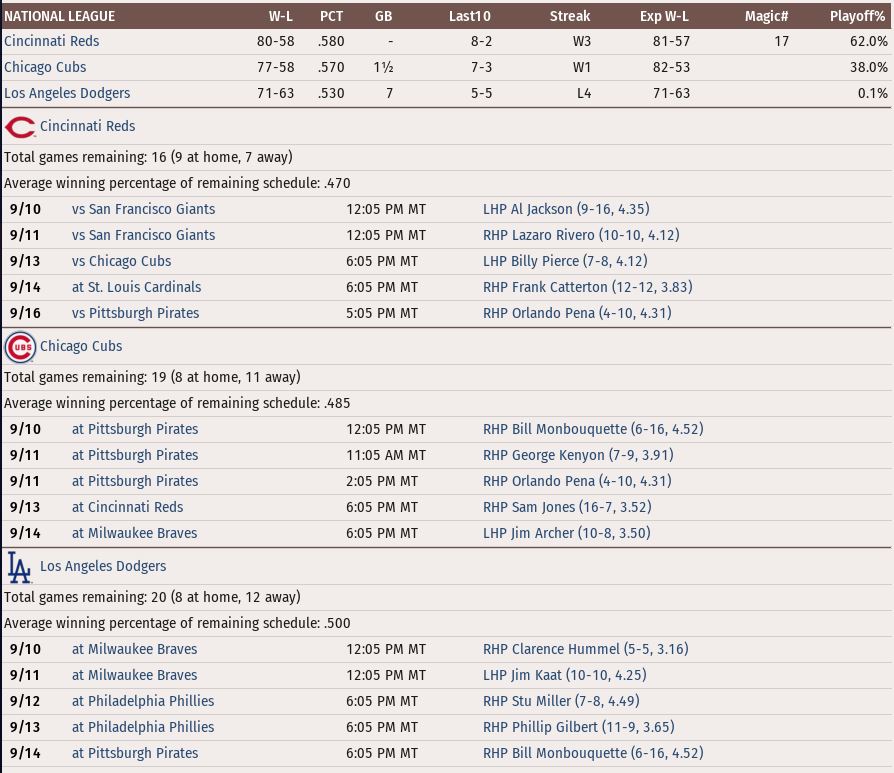View pitcher LHP Jim Archer
Viewport: 894px width, 773px height.
[x=567, y=533]
